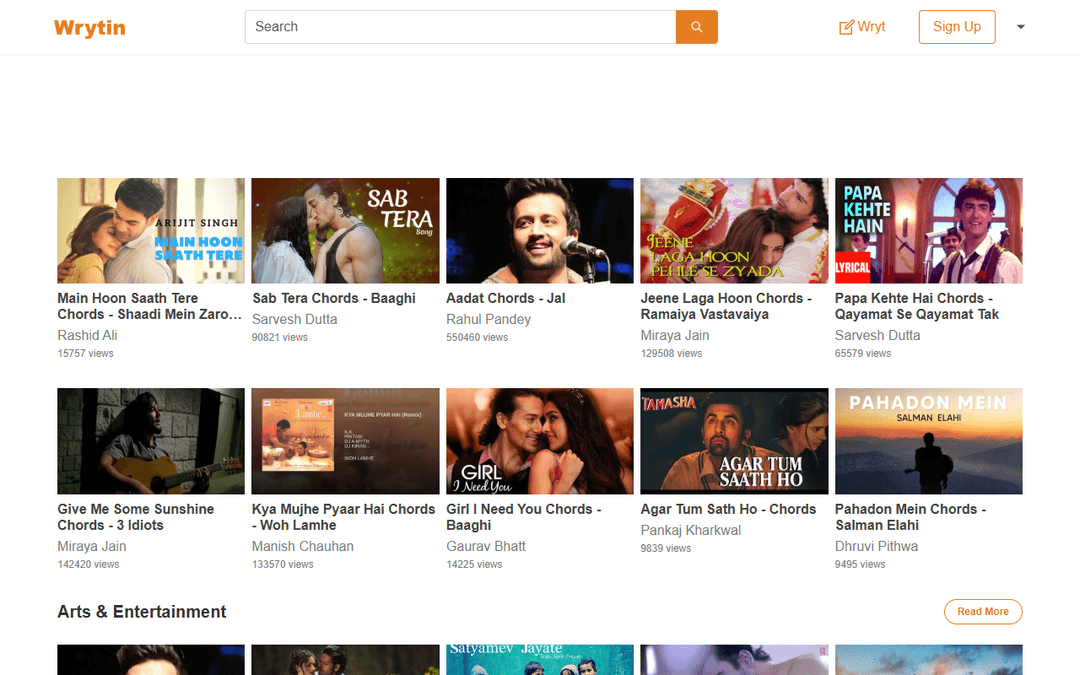Click the 129508 views text
The width and height of the screenshot is (1080, 675).
[x=672, y=353]
